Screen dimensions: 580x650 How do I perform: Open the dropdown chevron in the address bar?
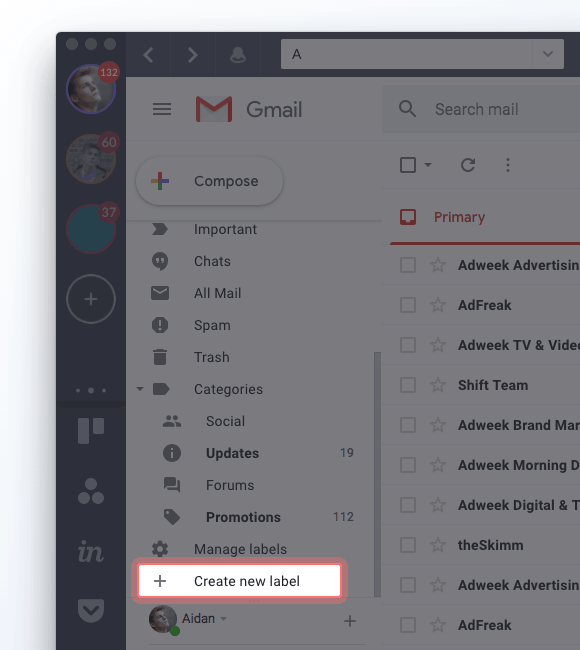pos(548,54)
